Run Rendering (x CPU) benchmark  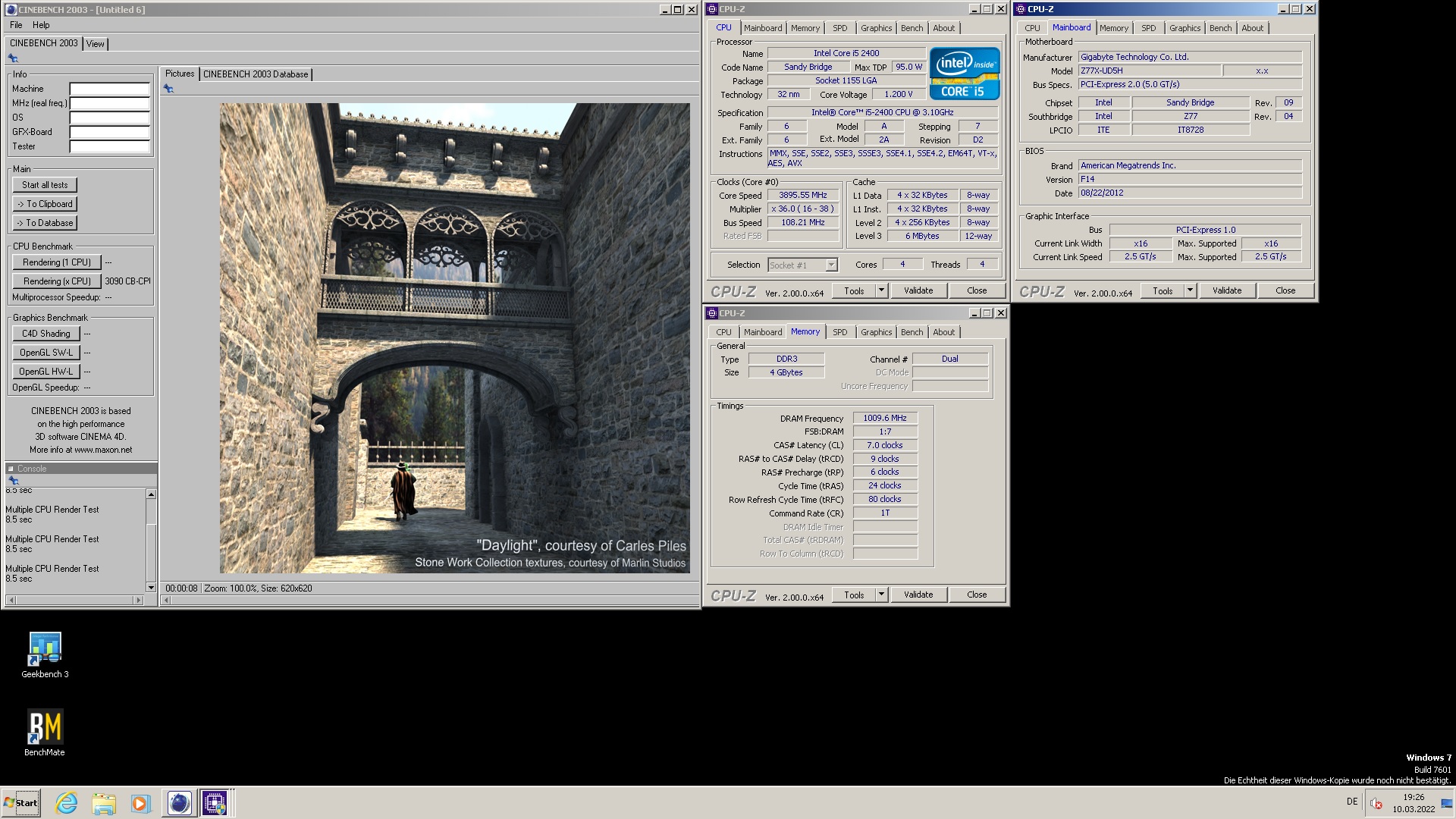click(56, 281)
